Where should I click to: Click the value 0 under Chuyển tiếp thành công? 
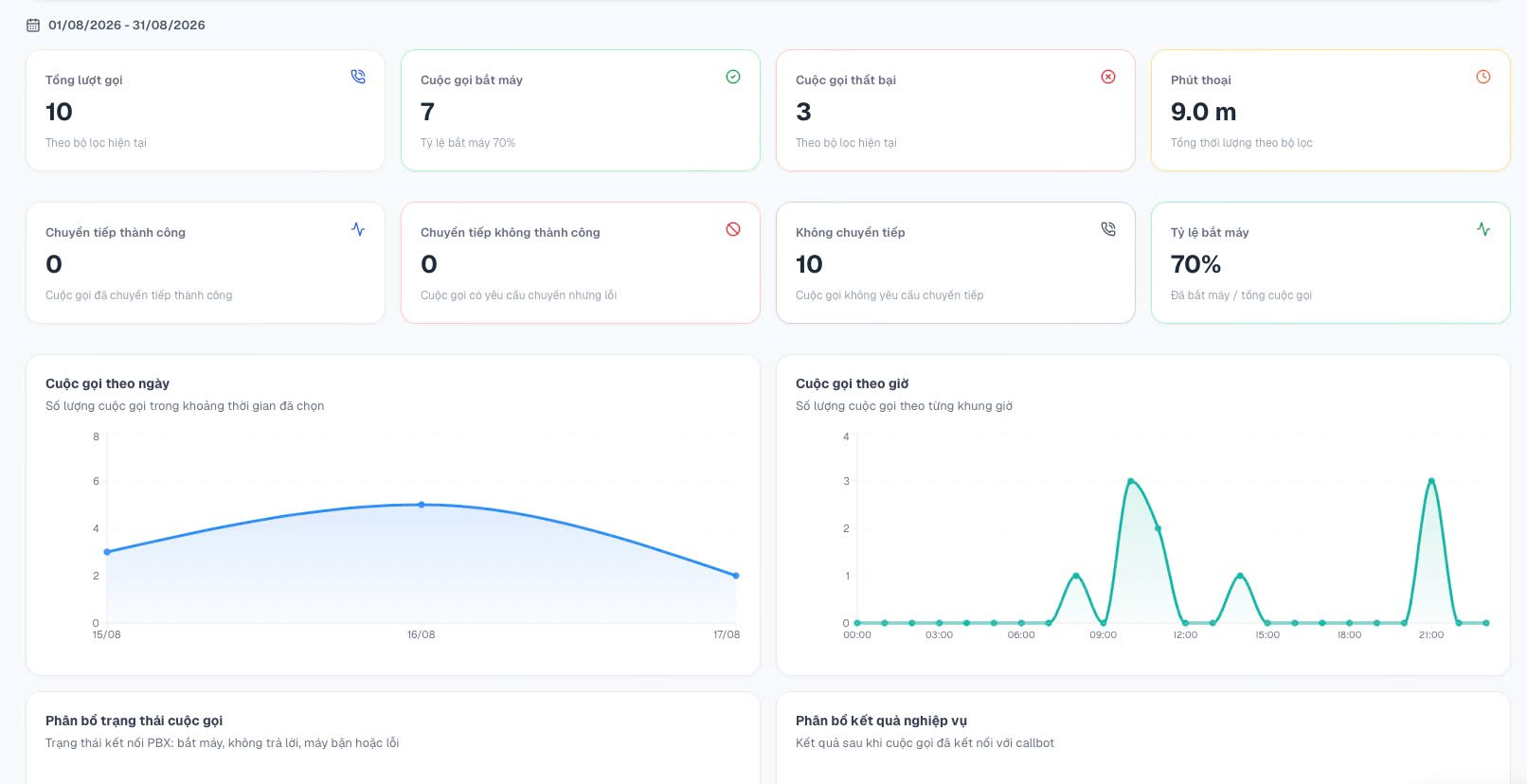point(54,264)
